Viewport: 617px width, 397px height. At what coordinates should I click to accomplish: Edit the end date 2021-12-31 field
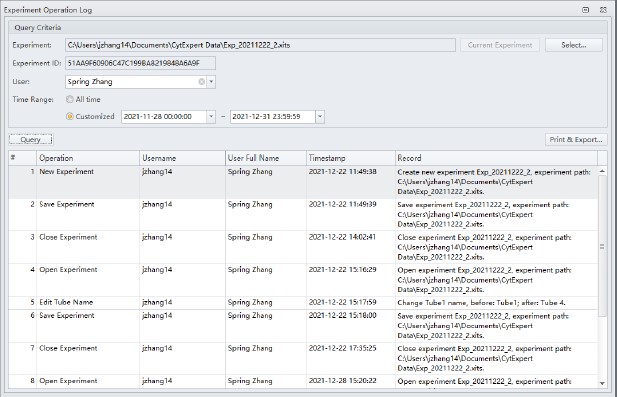[273, 116]
